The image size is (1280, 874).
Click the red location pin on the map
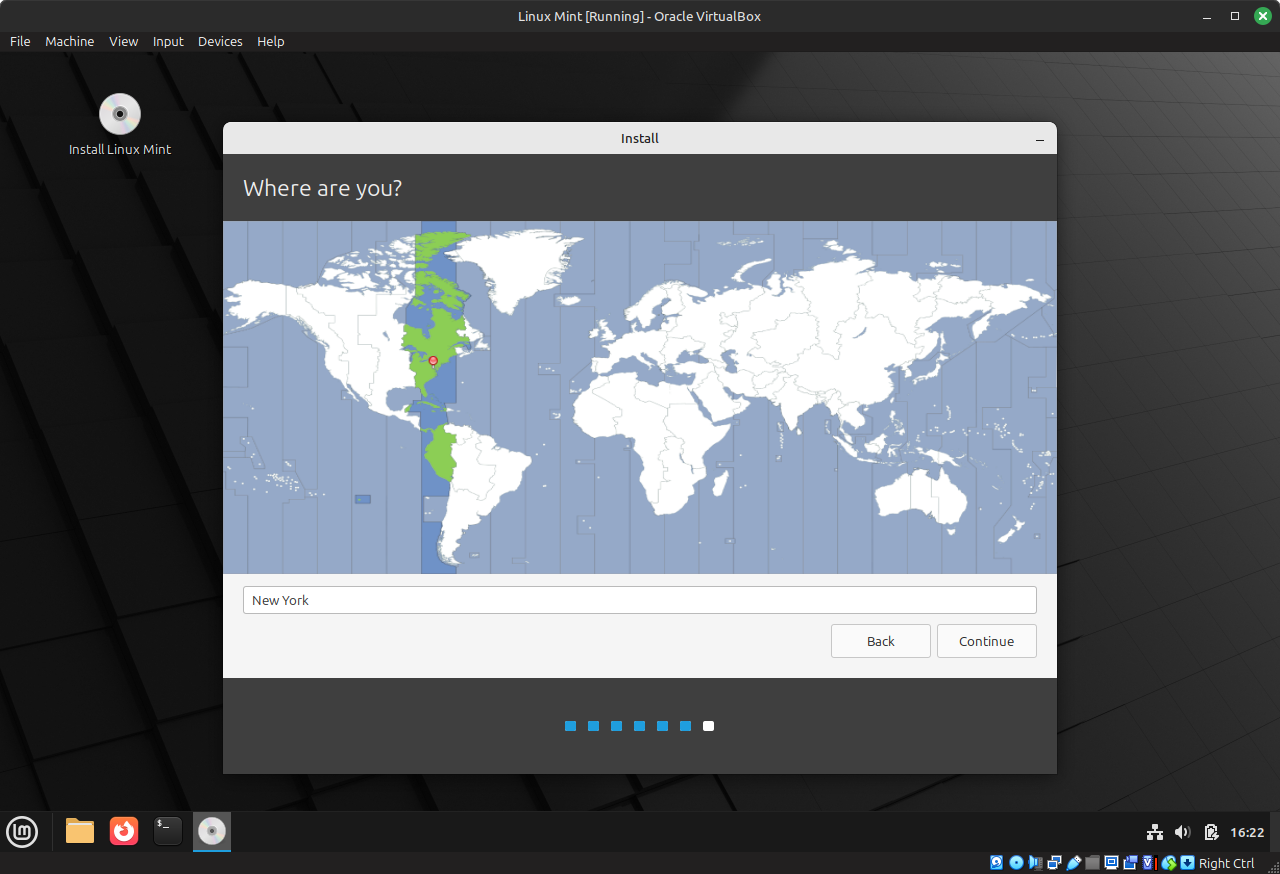coord(433,360)
